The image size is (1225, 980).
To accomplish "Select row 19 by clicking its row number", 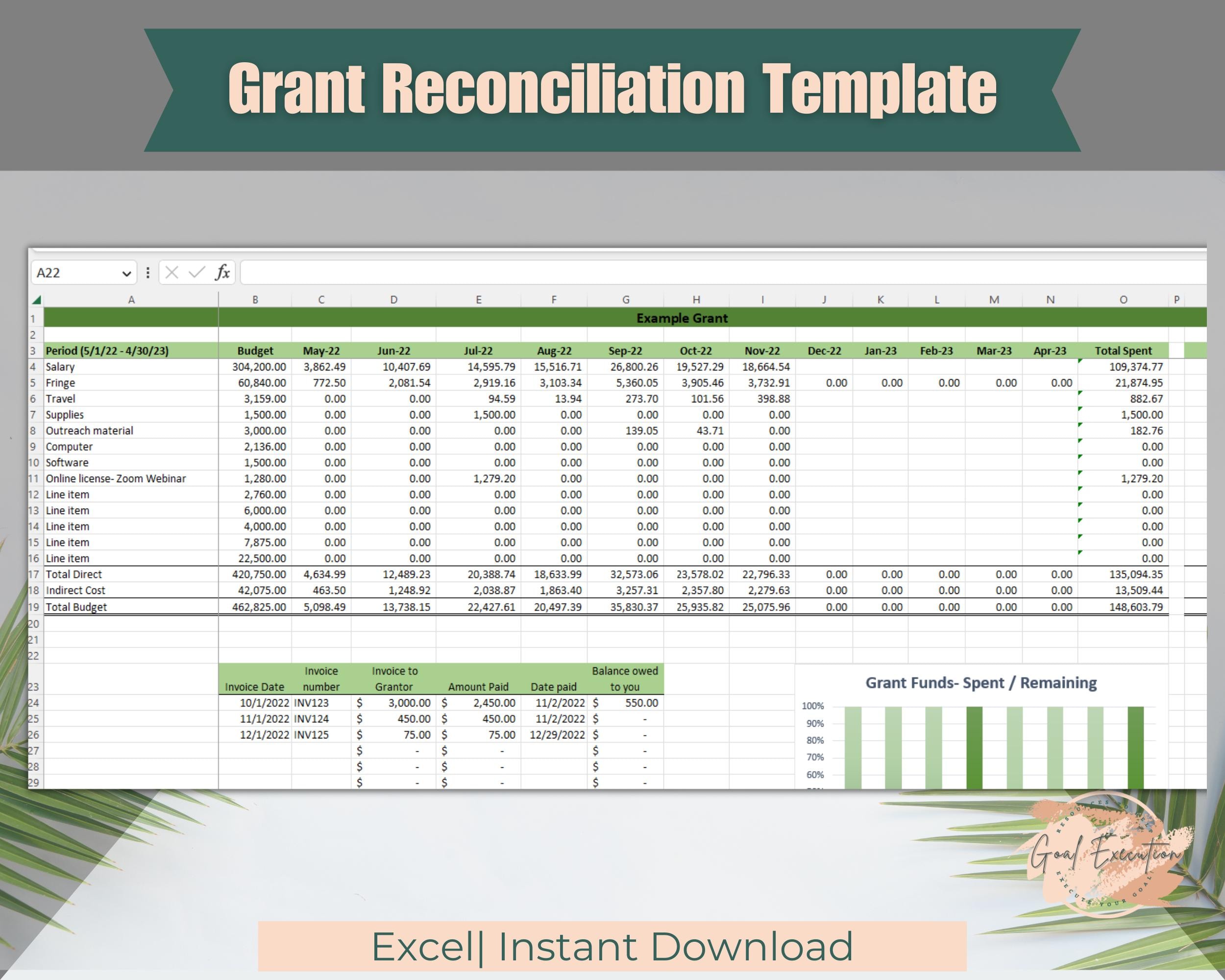I will (x=35, y=607).
